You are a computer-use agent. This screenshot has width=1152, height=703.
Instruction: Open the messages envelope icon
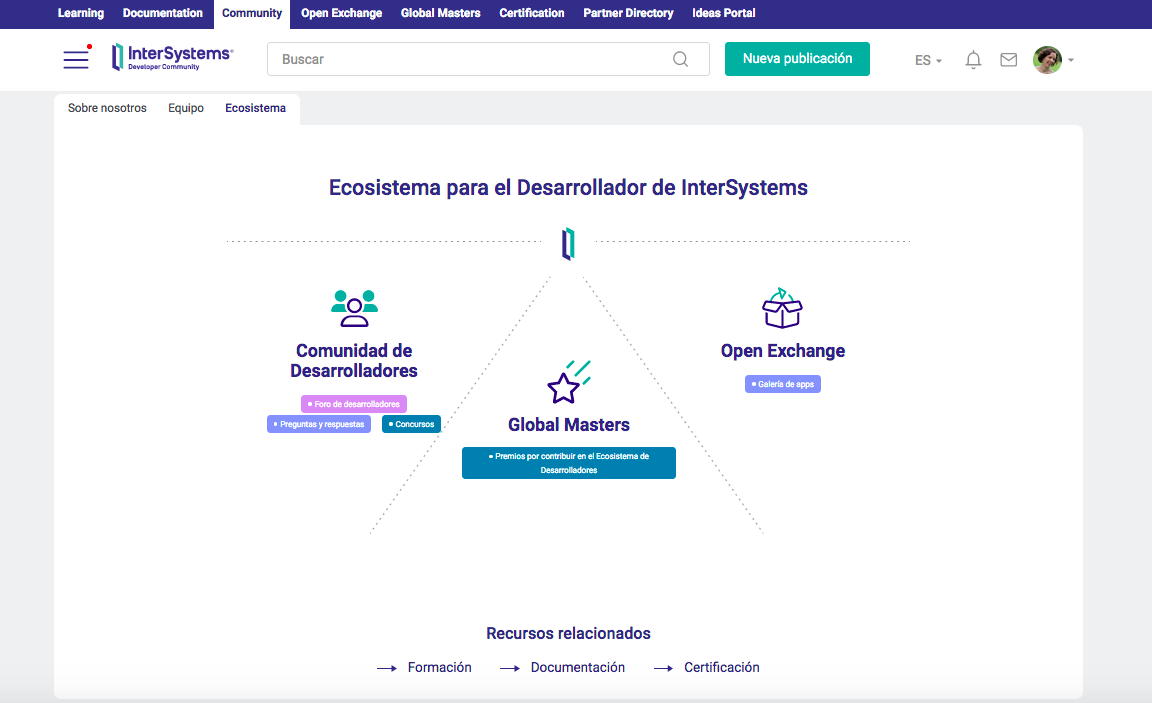[1008, 60]
